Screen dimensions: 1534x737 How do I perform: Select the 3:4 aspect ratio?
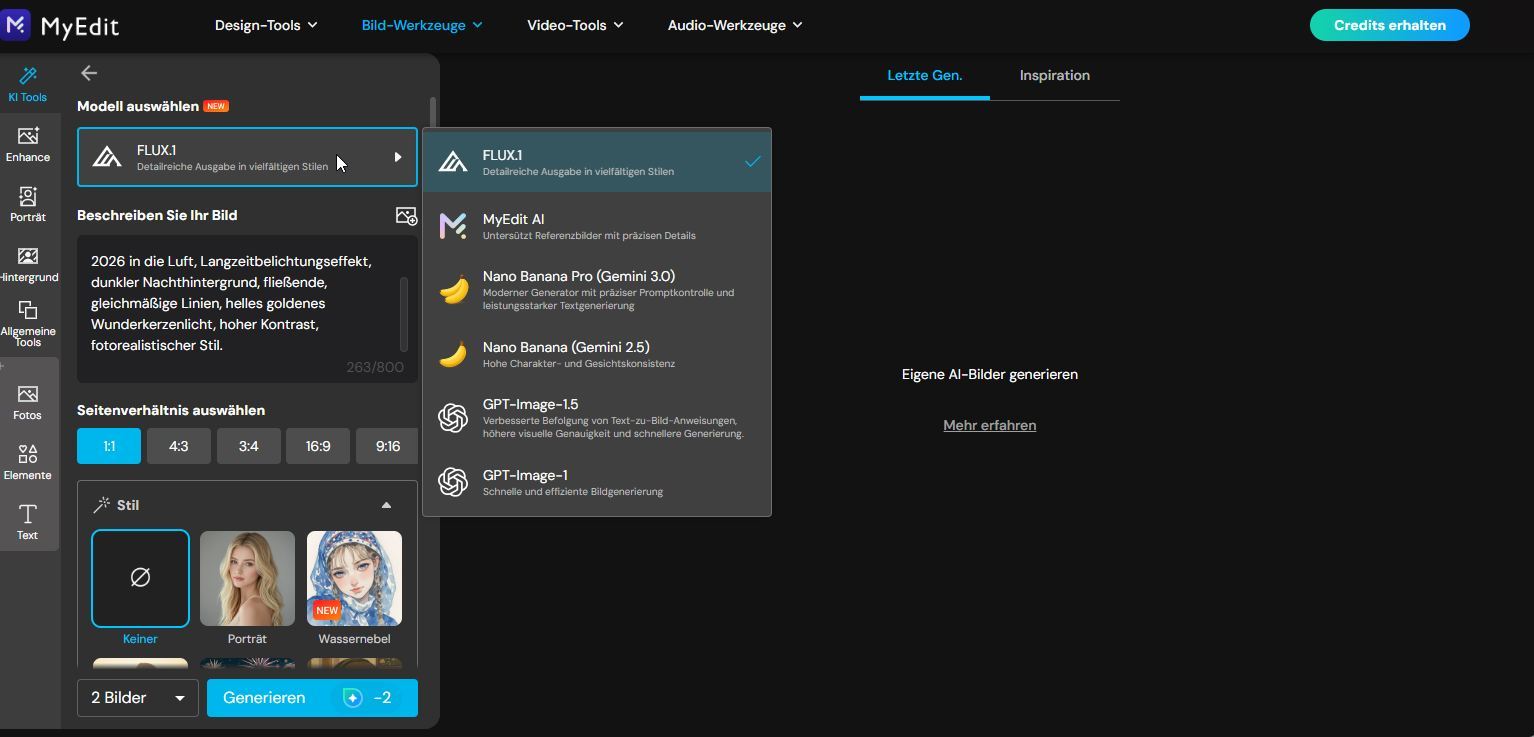(x=248, y=446)
